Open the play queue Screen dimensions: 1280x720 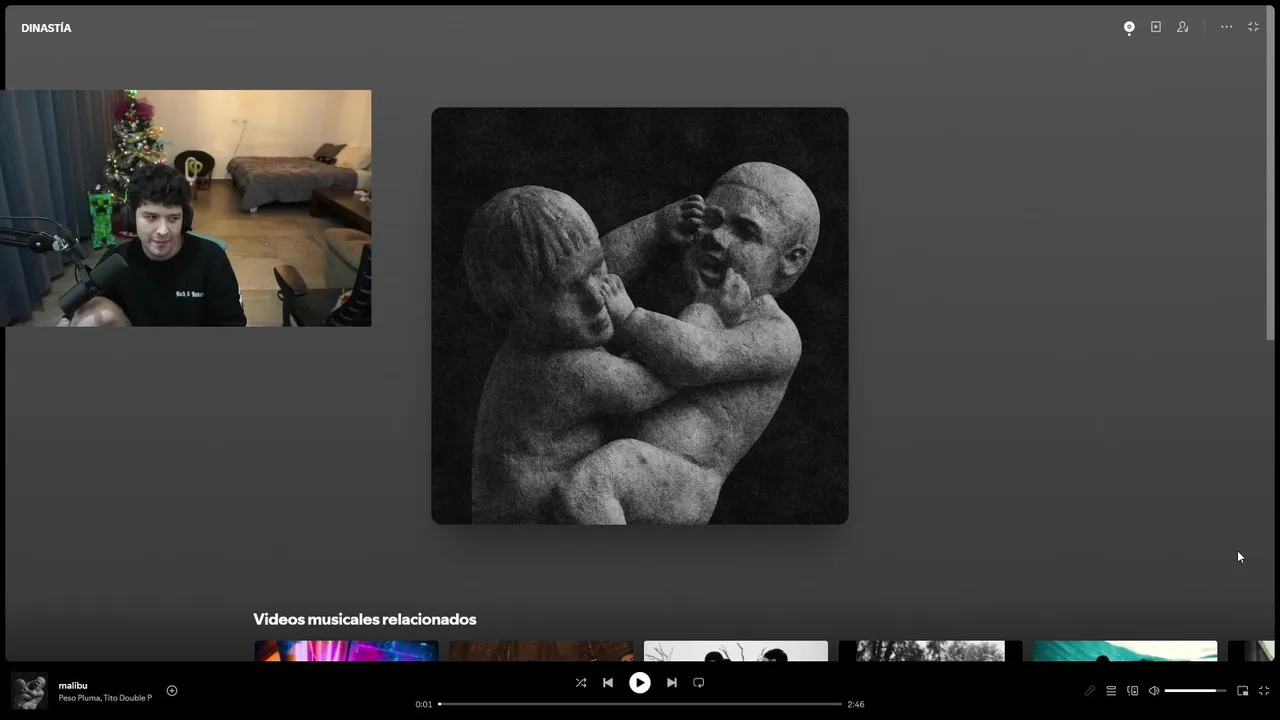click(x=1111, y=691)
